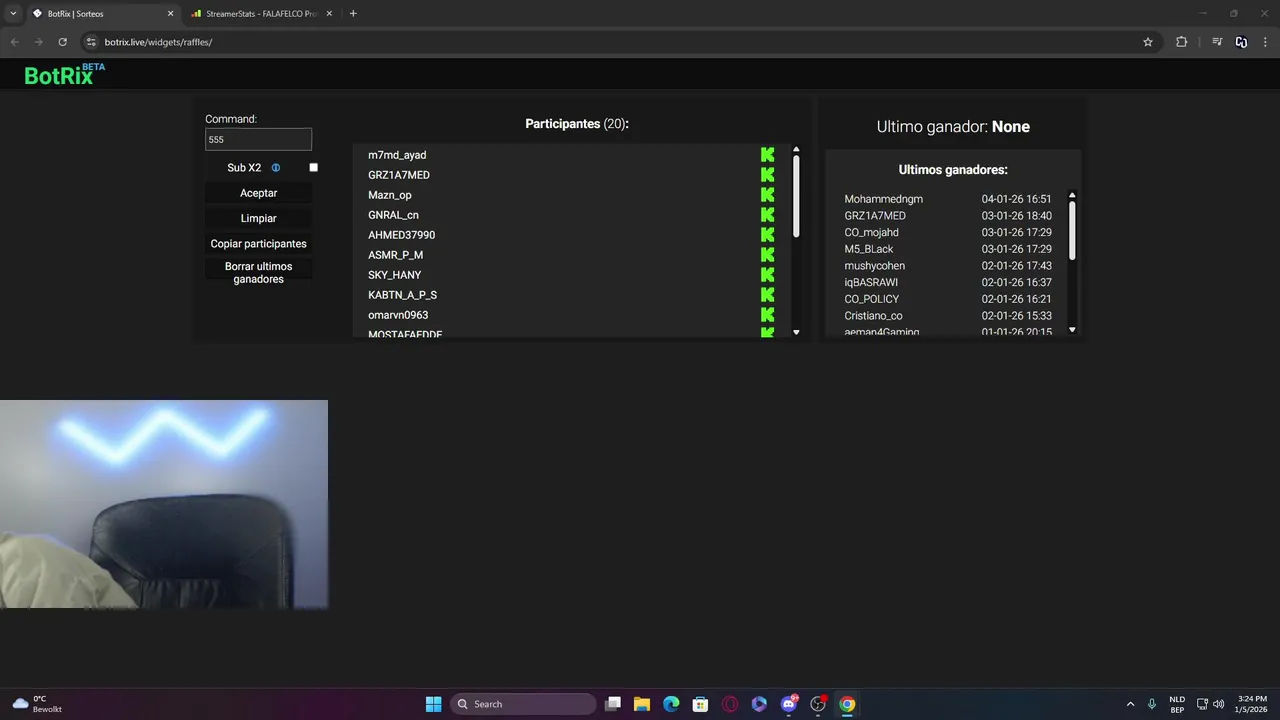Screen dimensions: 1280x720
Task: Open a new browser tab
Action: 353,14
